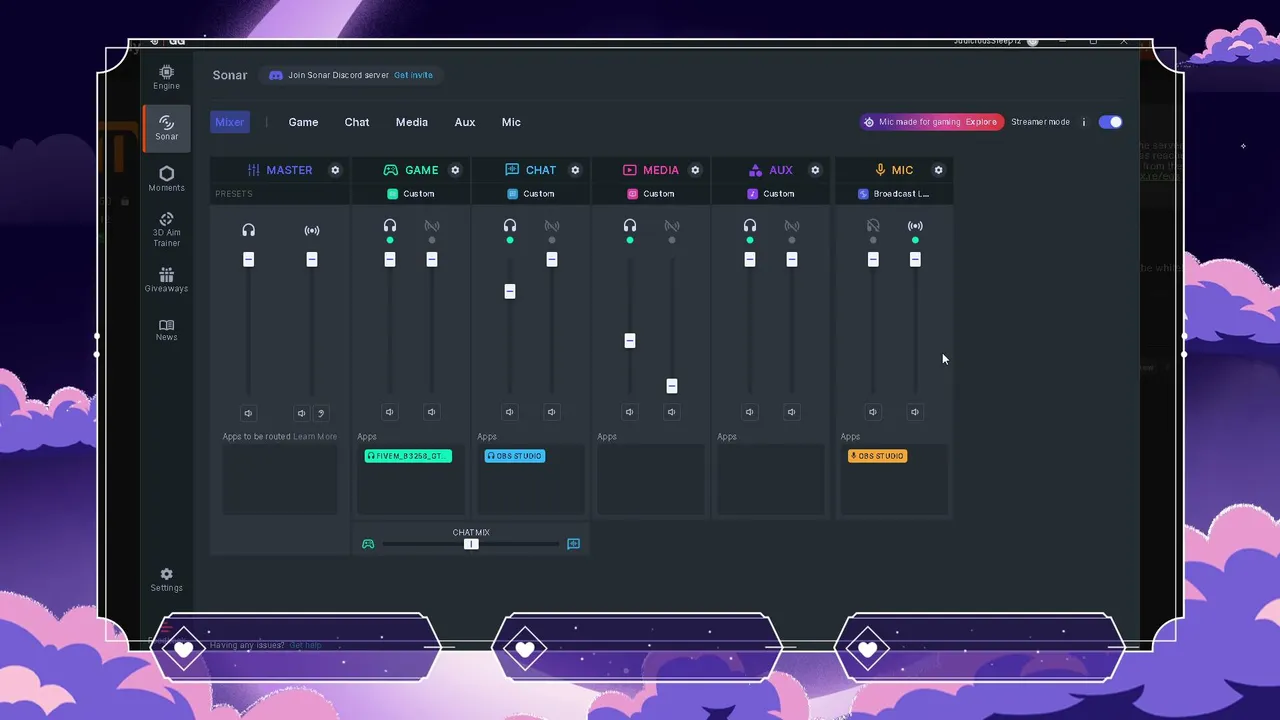
Task: Open Settings at the sidebar bottom
Action: pyautogui.click(x=166, y=580)
